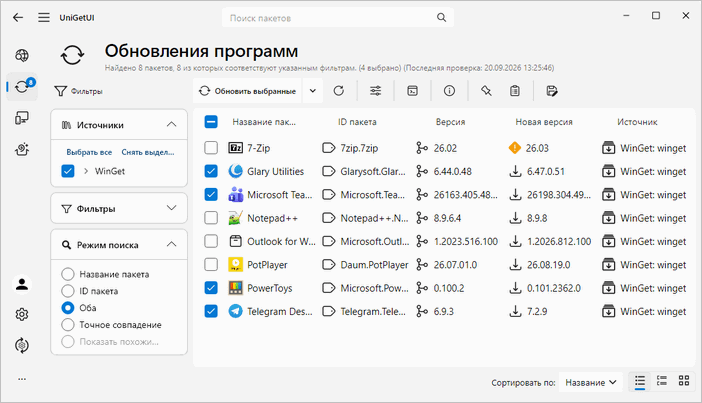Open the 'Сортировать по' Название dropdown
Screen dimensions: 702x403
[x=591, y=382]
